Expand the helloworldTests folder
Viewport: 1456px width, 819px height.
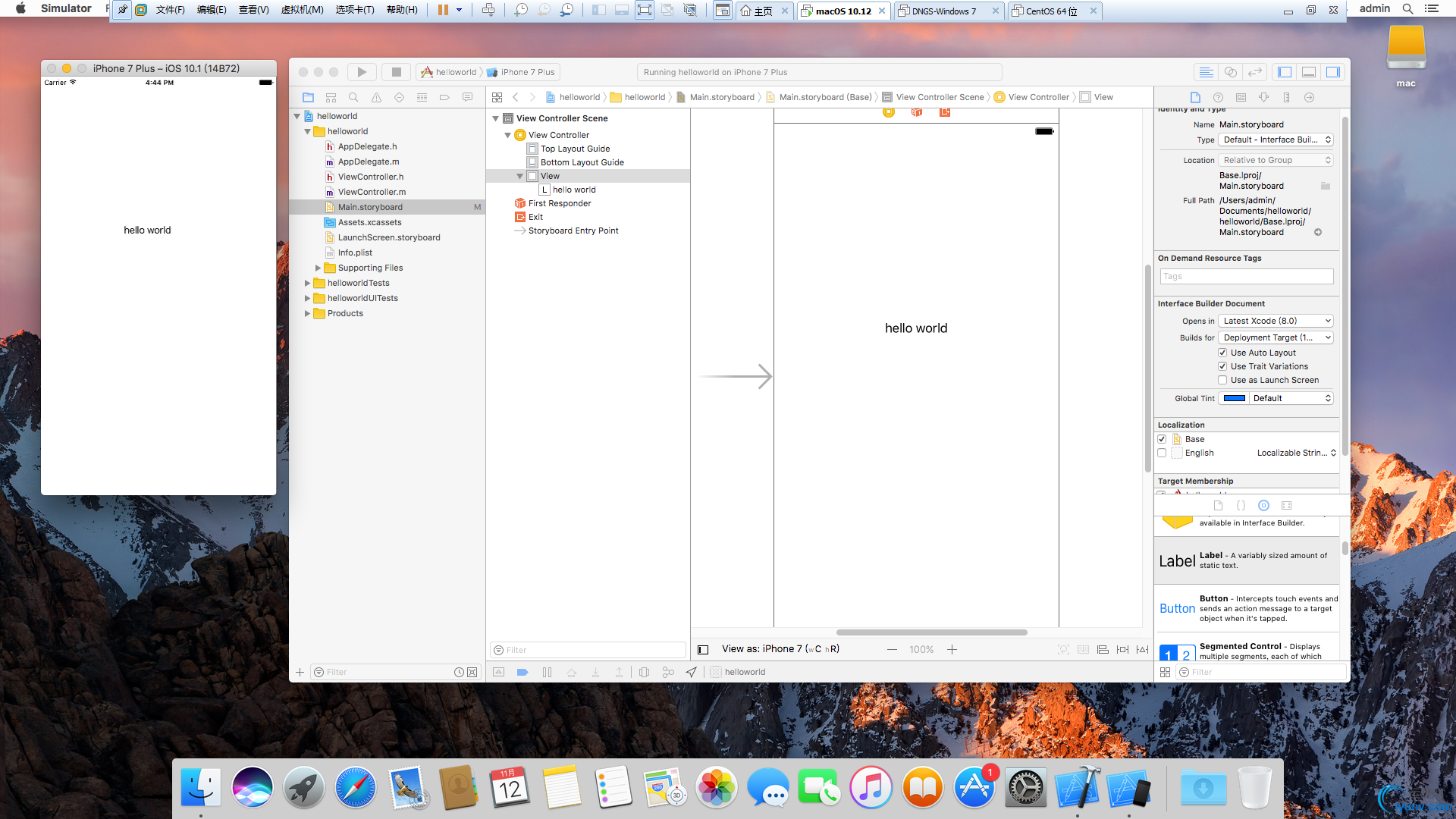pyautogui.click(x=307, y=283)
